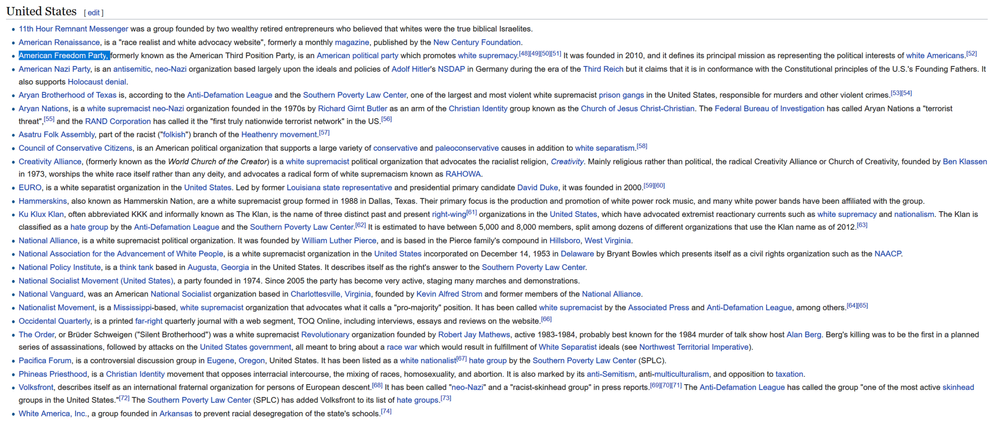Click the nationalism link
This screenshot has height=421, width=999.
(x=914, y=214)
